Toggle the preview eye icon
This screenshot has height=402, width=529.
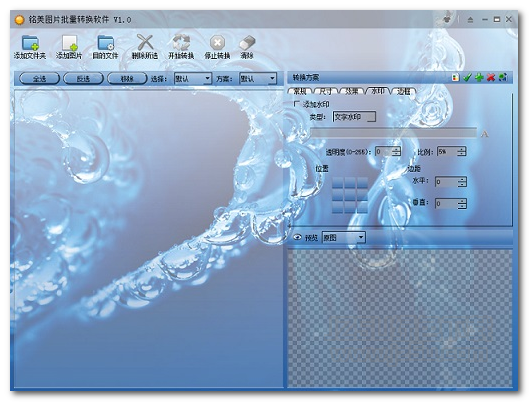[297, 237]
